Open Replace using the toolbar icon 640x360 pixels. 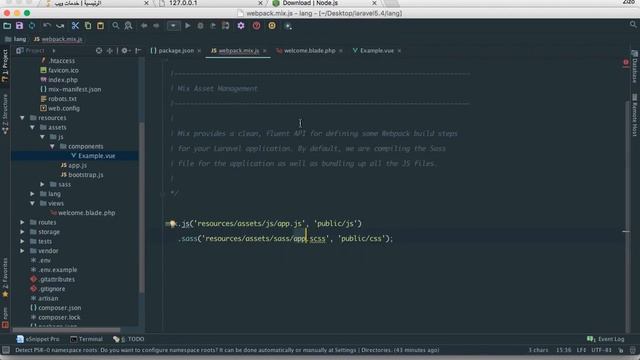coord(128,26)
